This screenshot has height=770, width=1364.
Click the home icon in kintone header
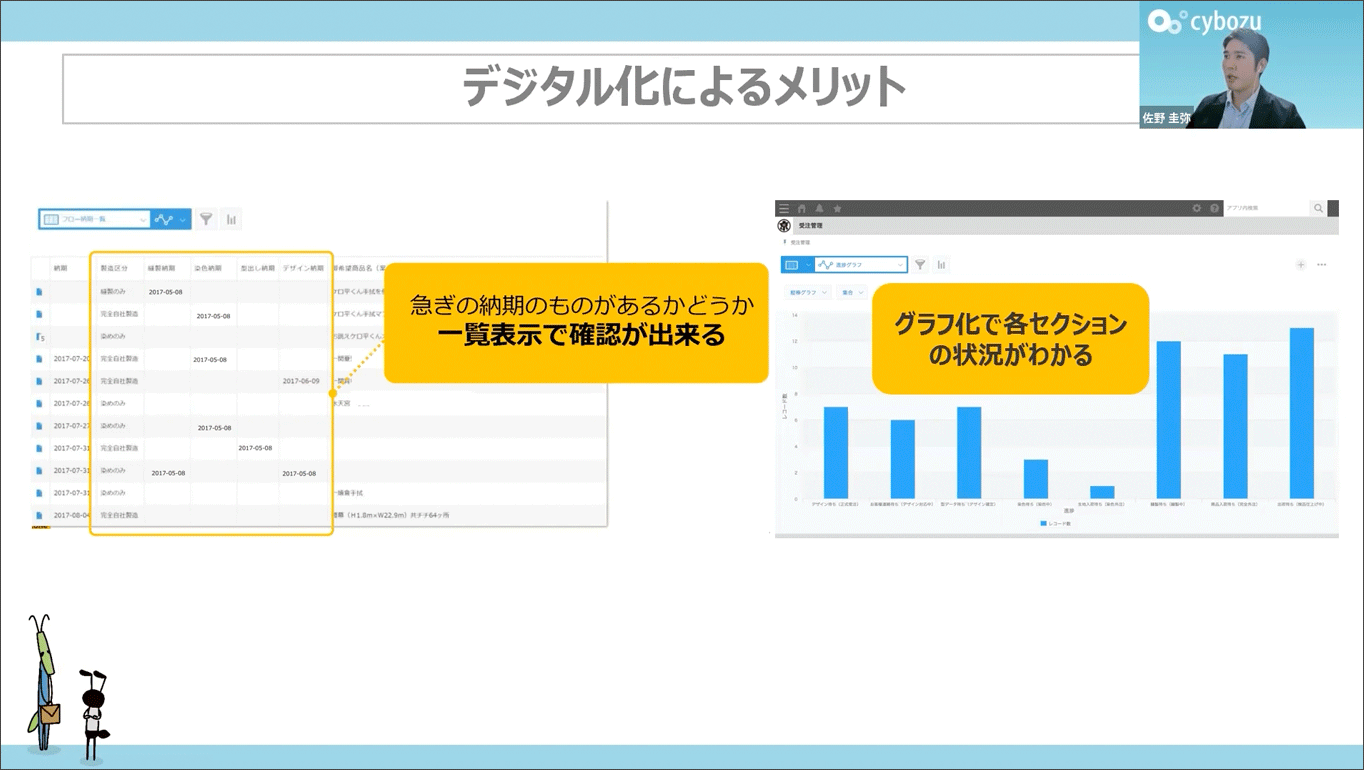pos(801,209)
